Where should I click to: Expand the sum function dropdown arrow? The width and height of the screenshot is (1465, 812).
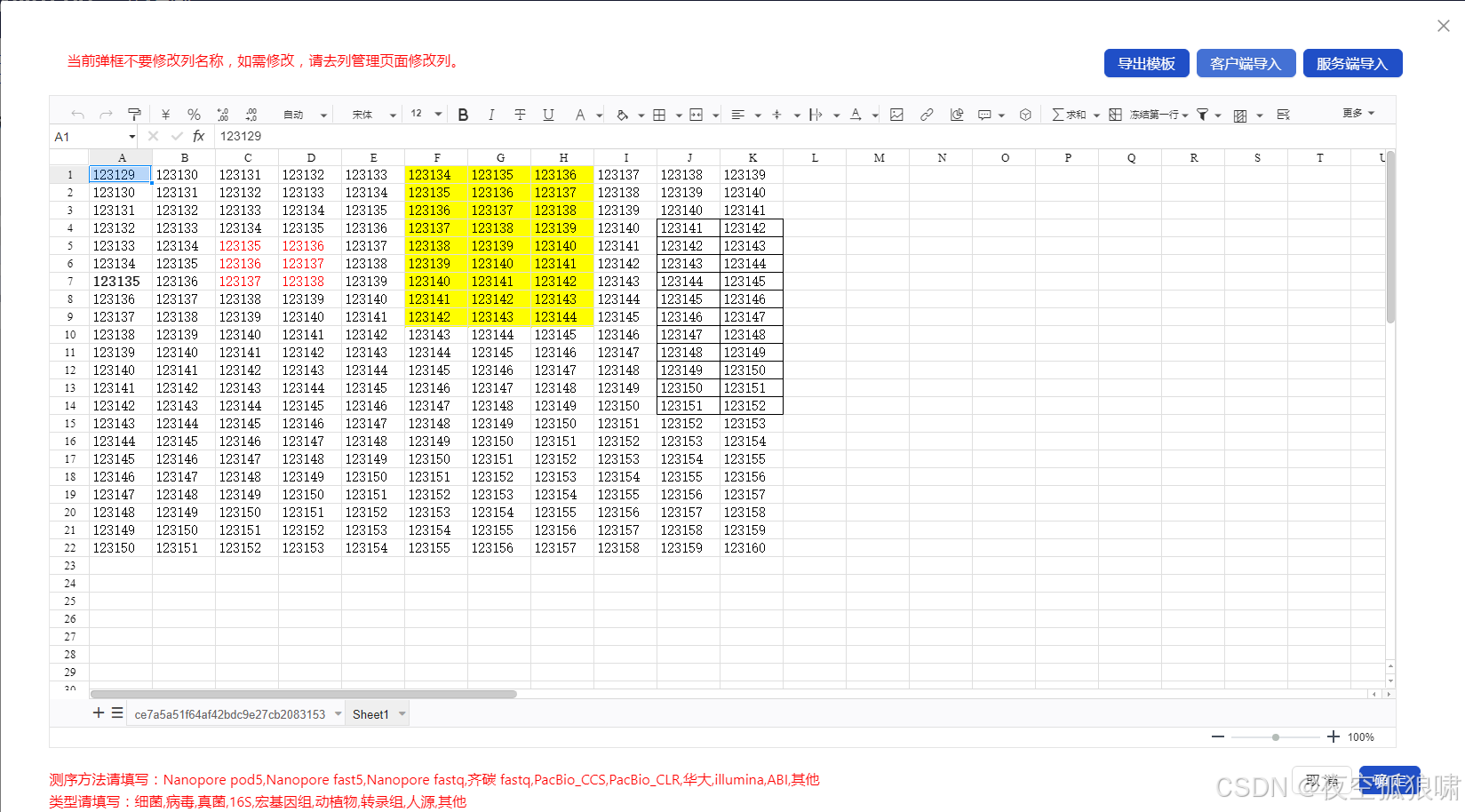1096,115
